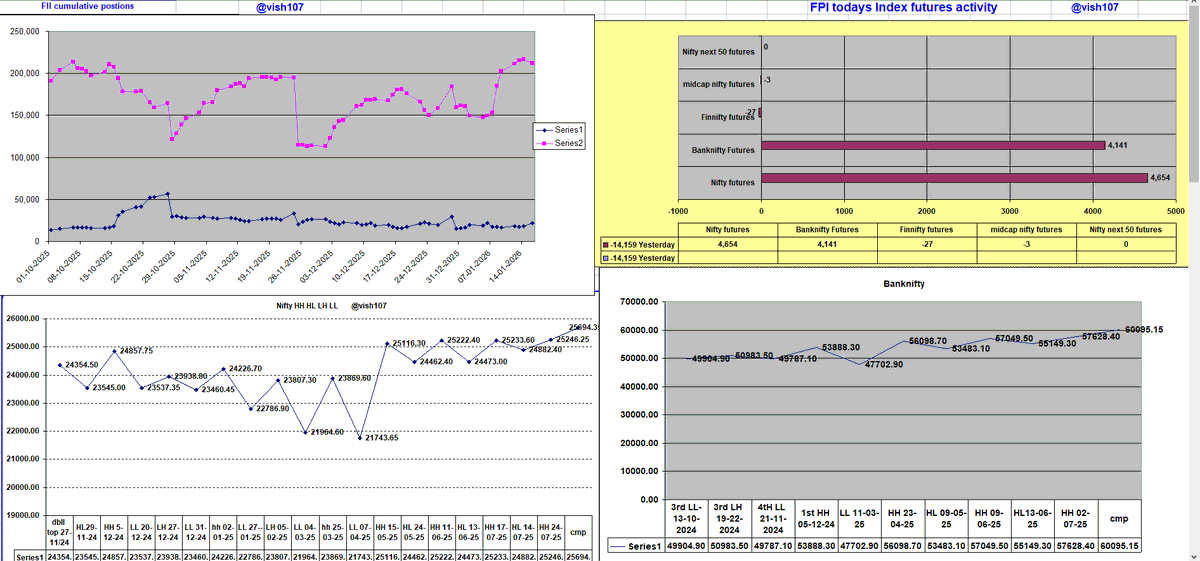
Task: Click the 22786.90 data label on Nifty chart
Action: (272, 408)
